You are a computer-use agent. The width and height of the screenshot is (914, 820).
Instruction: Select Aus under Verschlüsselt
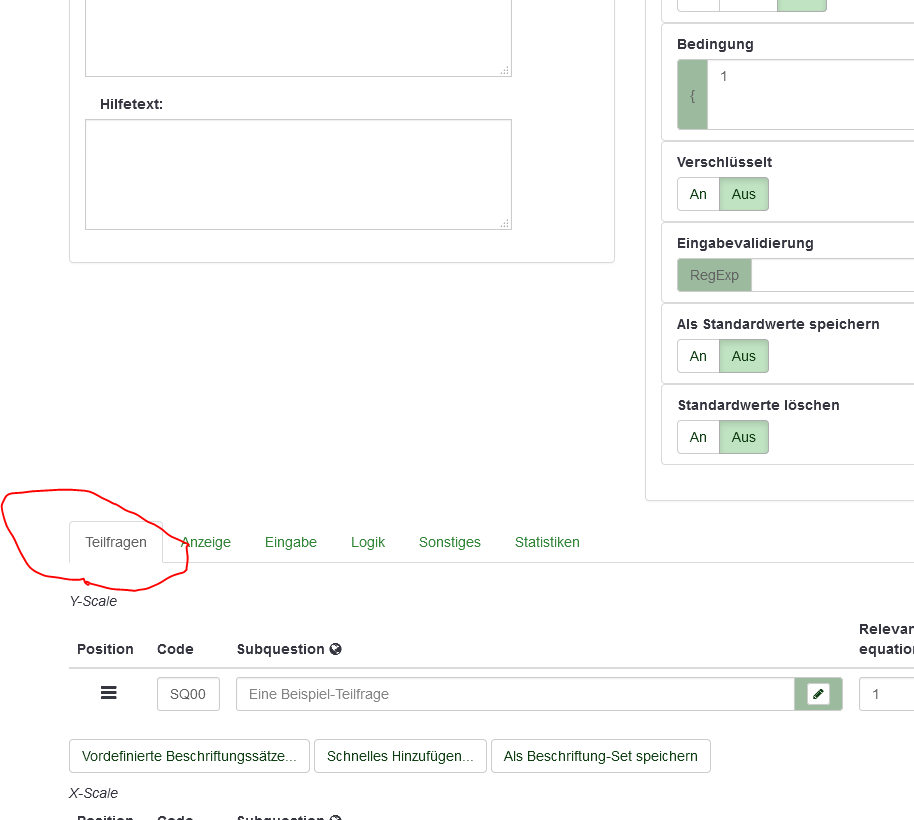[x=743, y=194]
